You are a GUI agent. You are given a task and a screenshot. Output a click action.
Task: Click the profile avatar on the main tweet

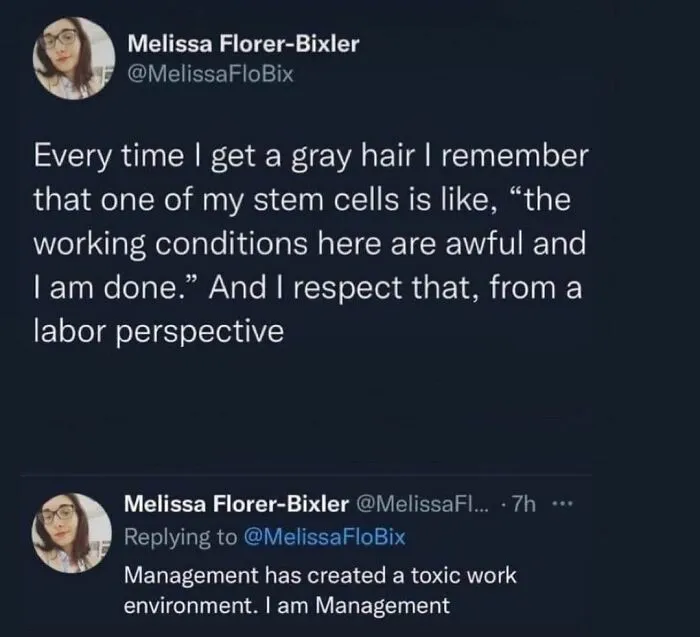click(x=74, y=58)
